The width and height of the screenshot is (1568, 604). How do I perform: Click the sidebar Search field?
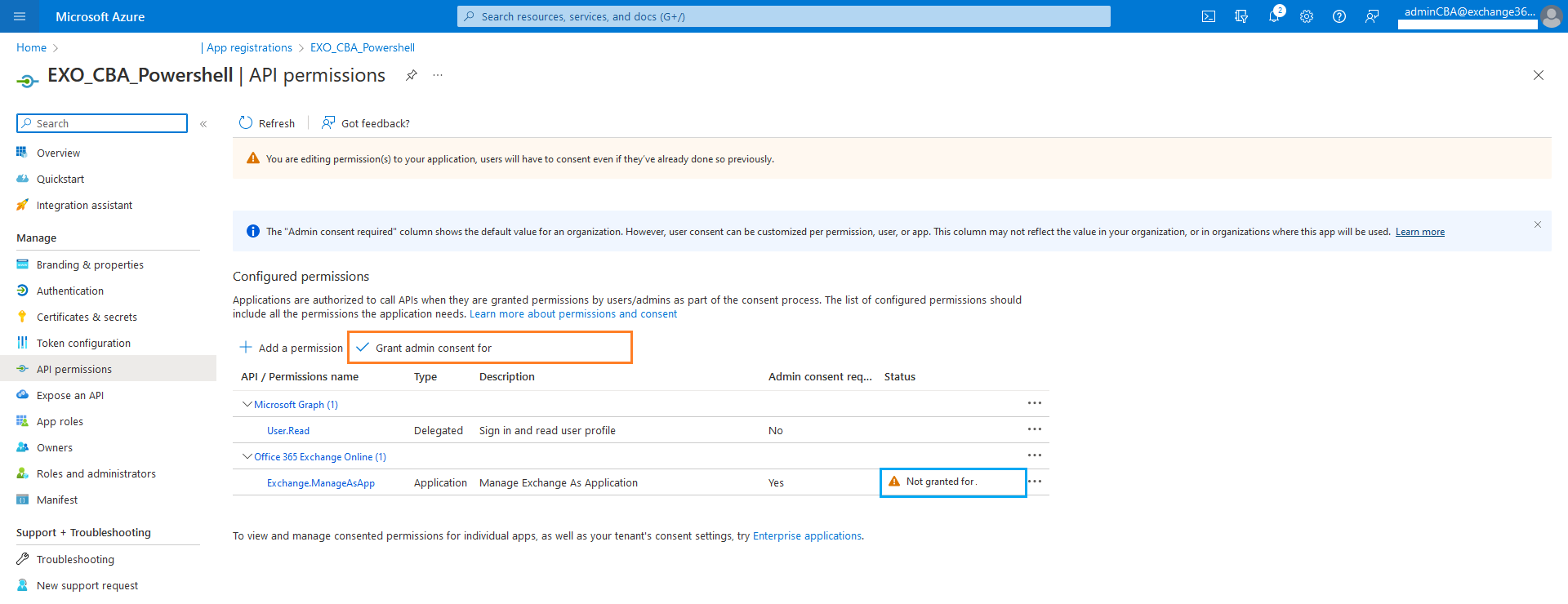[x=102, y=123]
